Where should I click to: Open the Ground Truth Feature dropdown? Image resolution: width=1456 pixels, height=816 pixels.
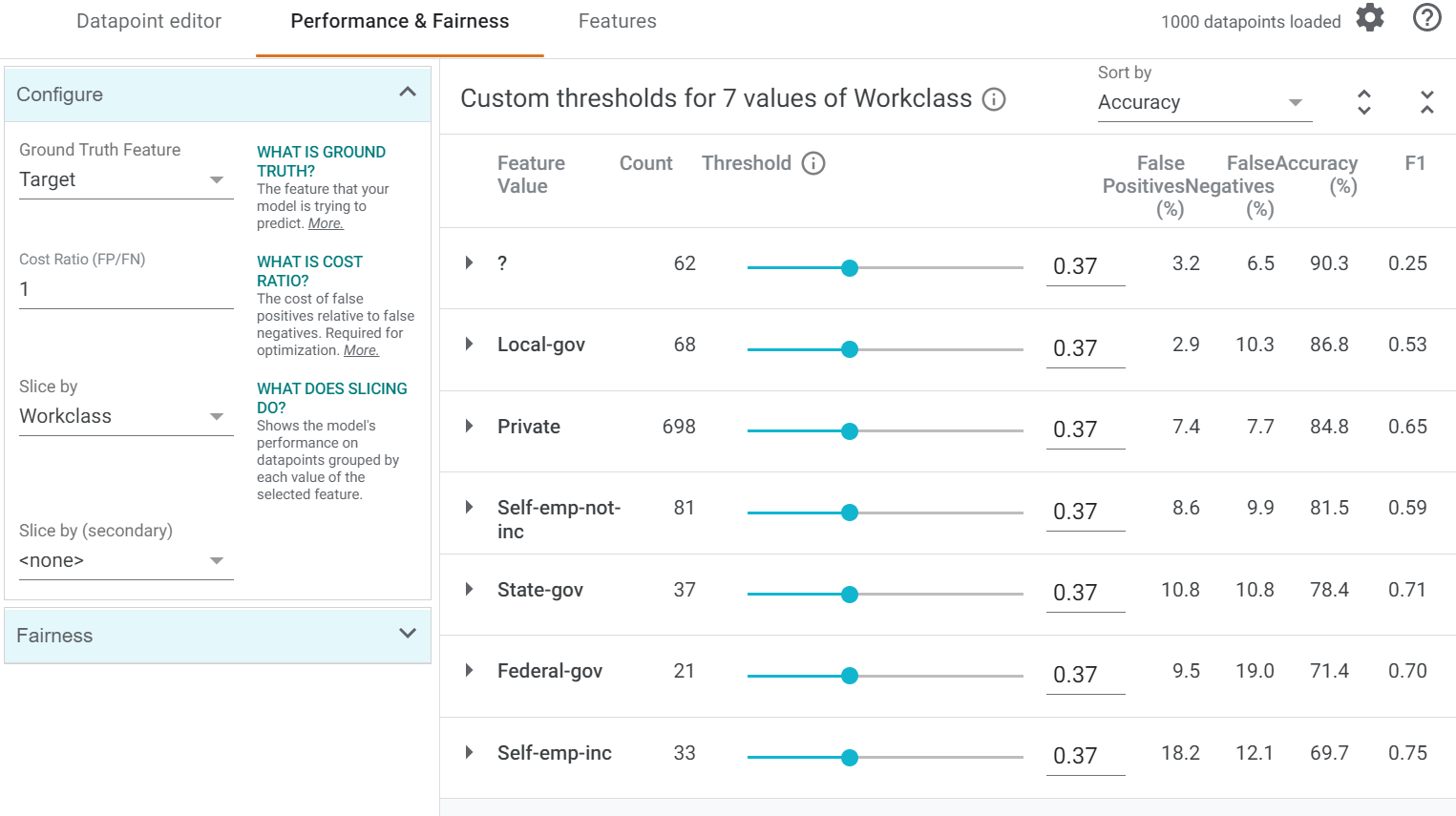tap(126, 180)
